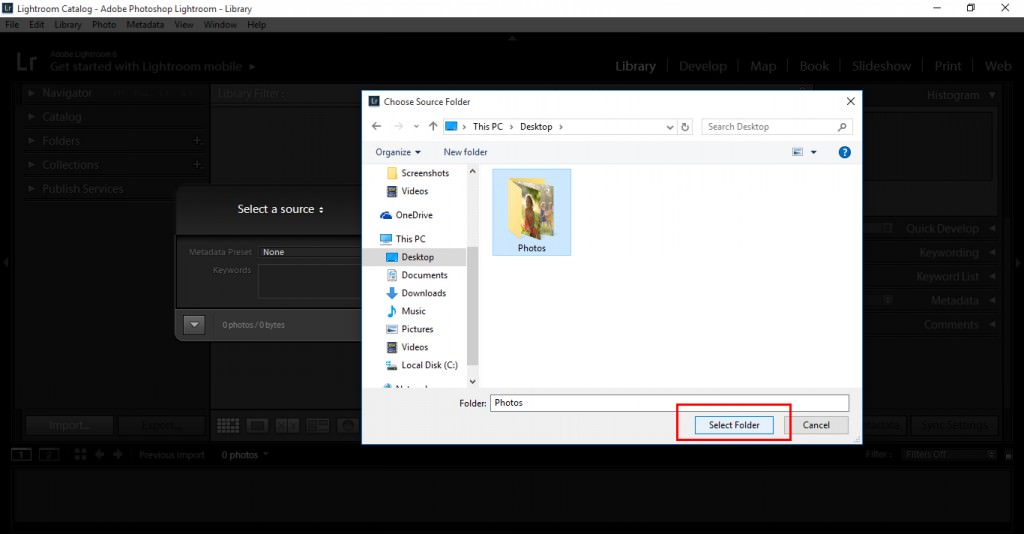Select the Photos folder thumbnail
1024x534 pixels.
coord(532,212)
